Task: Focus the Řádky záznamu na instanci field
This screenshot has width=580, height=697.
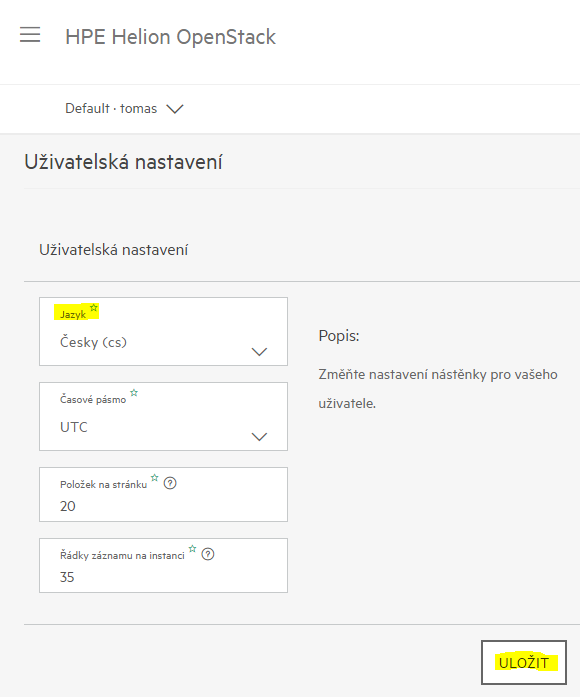Action: [164, 565]
